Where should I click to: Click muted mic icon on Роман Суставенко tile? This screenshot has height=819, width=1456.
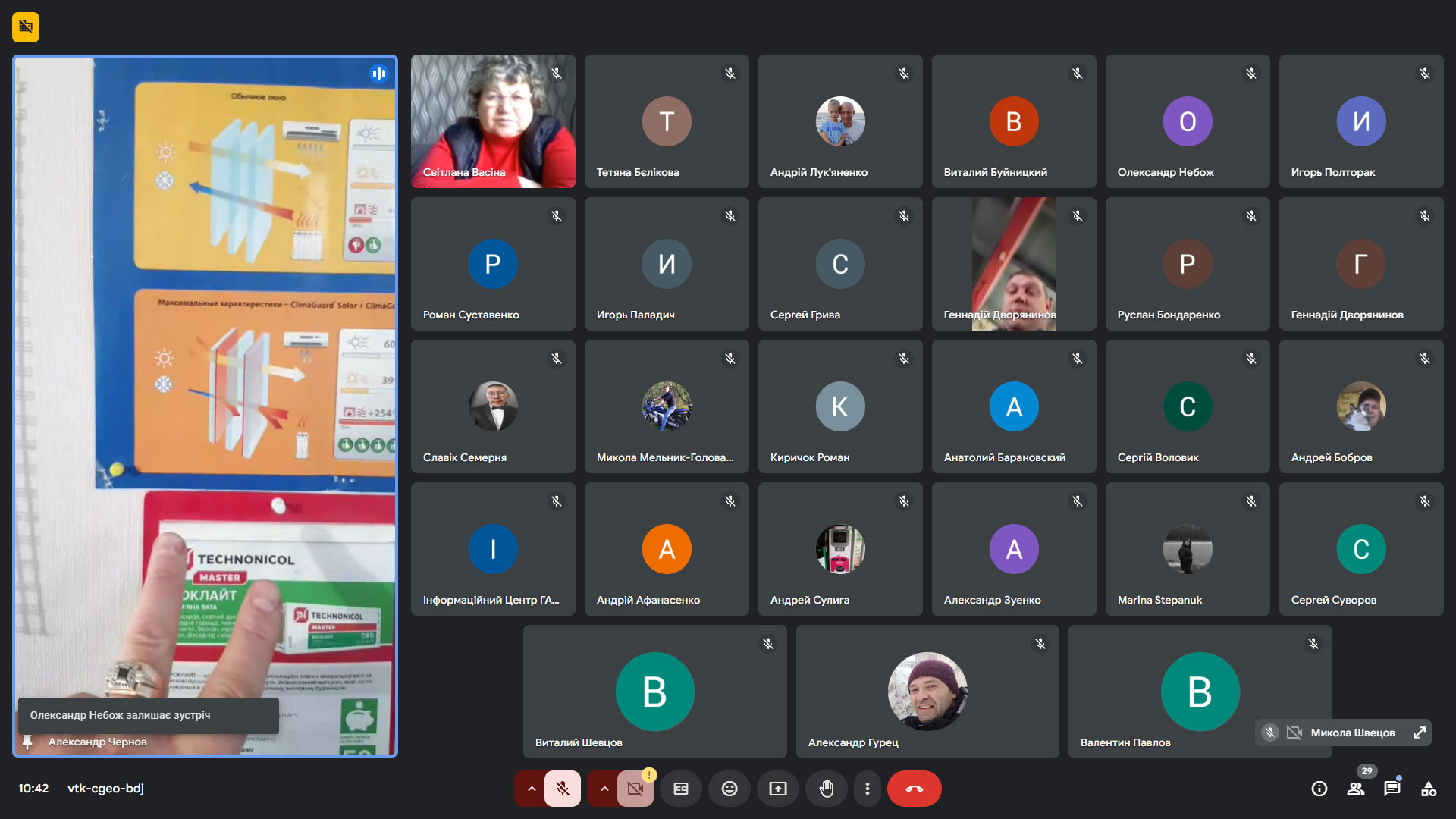pyautogui.click(x=557, y=216)
